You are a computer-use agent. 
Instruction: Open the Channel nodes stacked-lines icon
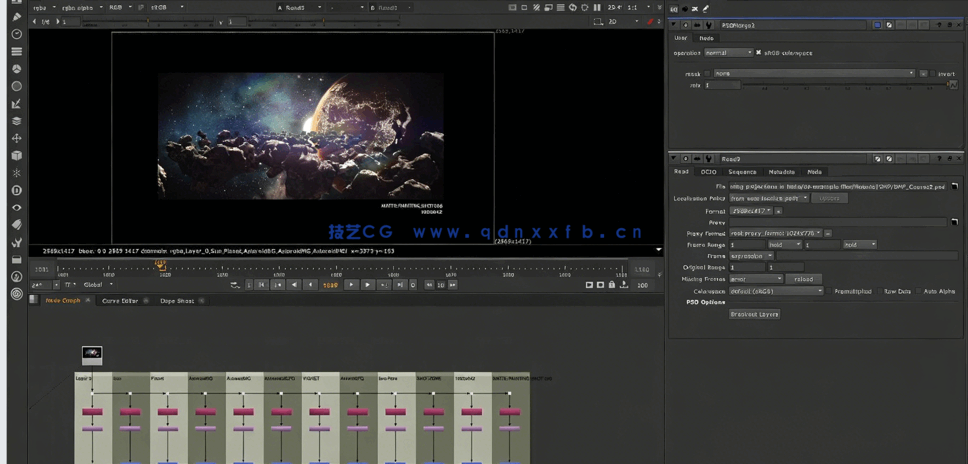16,51
